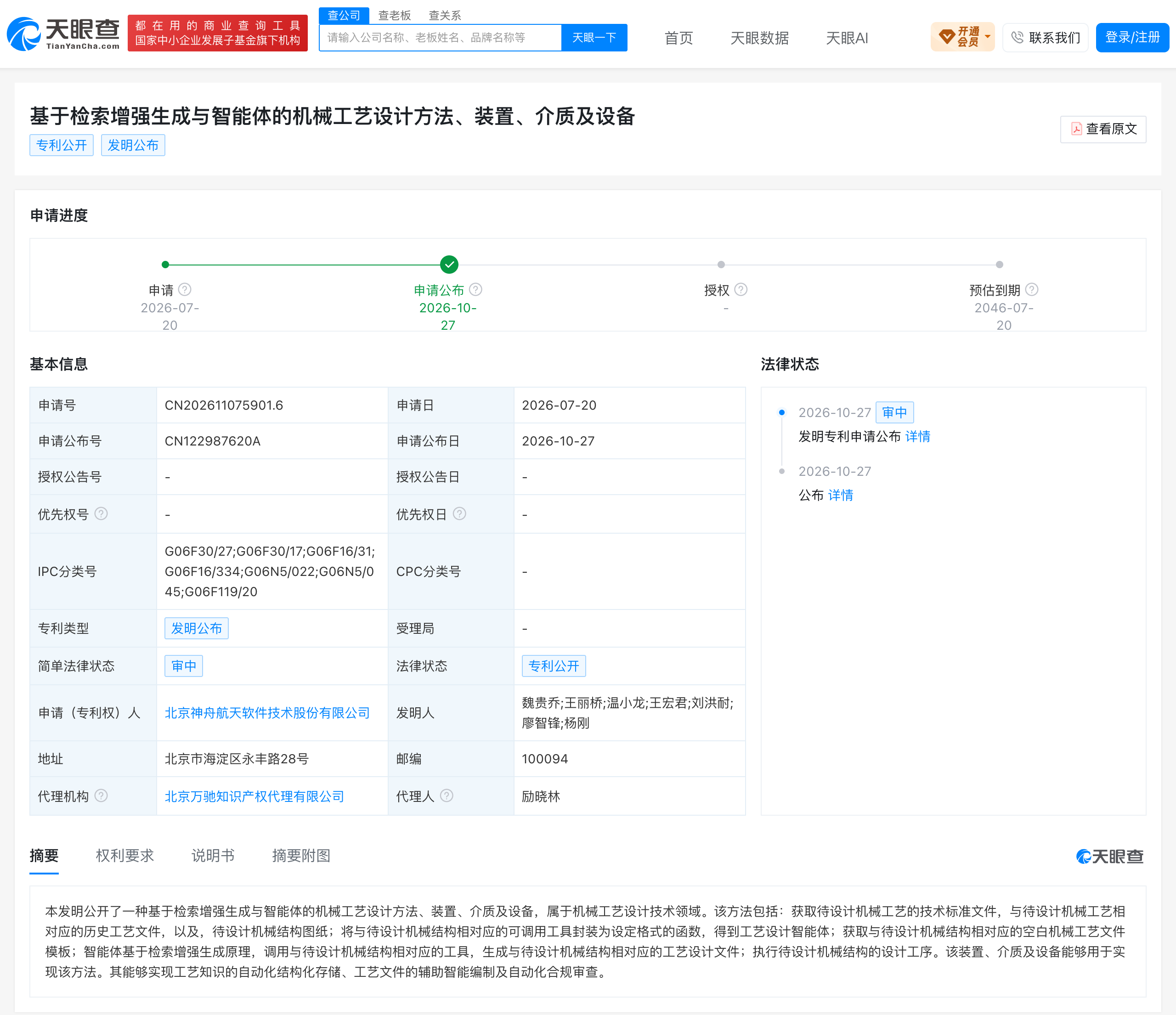Click publication number CN122987620A
The image size is (1176, 1015).
point(212,441)
